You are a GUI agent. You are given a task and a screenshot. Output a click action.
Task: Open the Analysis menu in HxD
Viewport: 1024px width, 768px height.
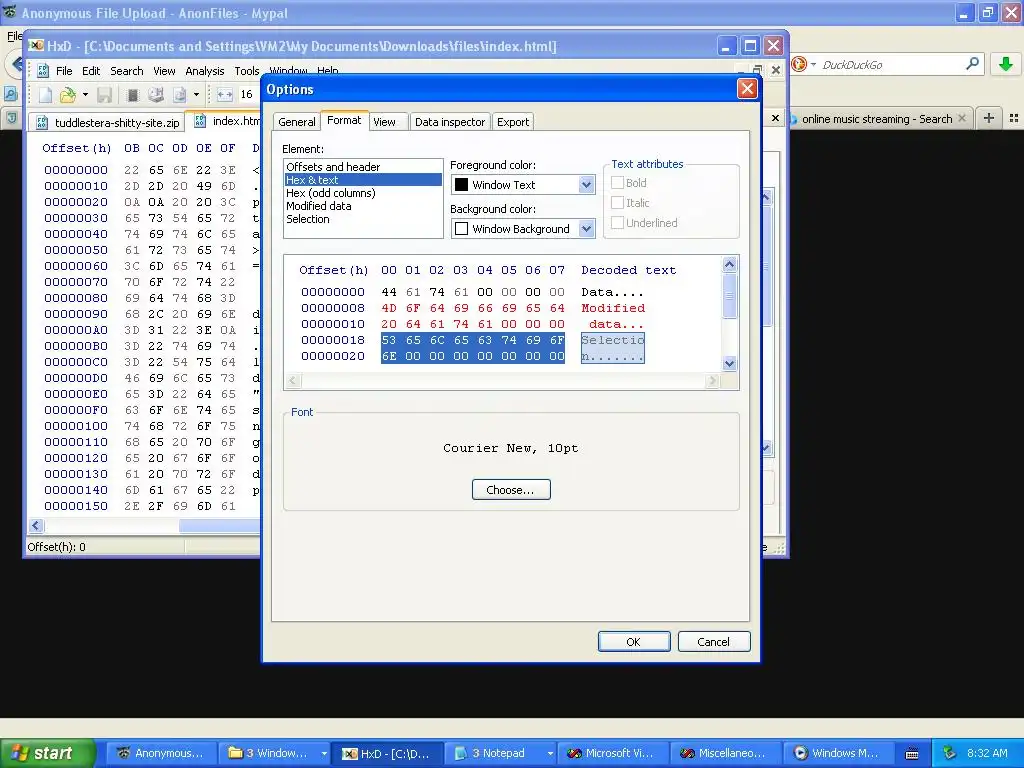(x=204, y=71)
